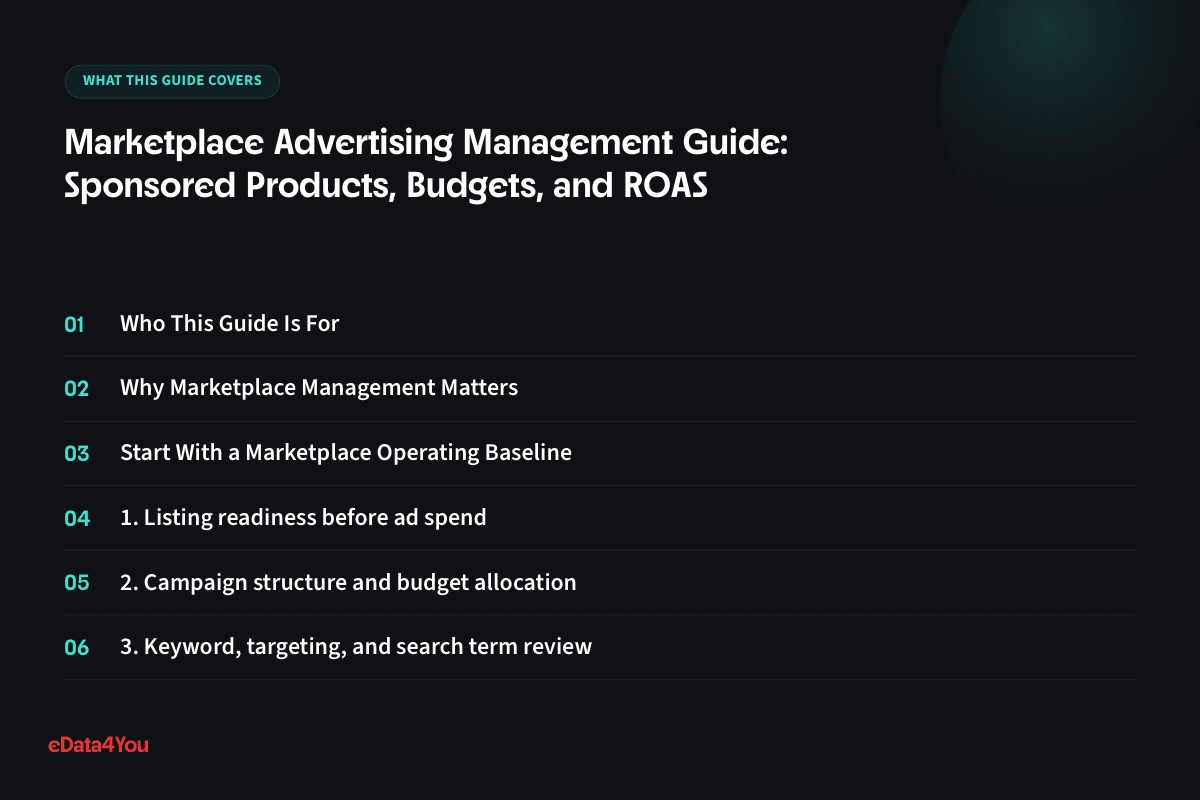Click the number 04 marker

[77, 518]
